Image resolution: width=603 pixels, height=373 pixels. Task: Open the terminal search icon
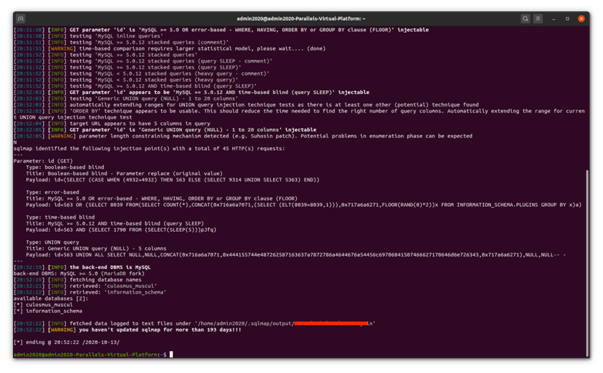pyautogui.click(x=525, y=18)
